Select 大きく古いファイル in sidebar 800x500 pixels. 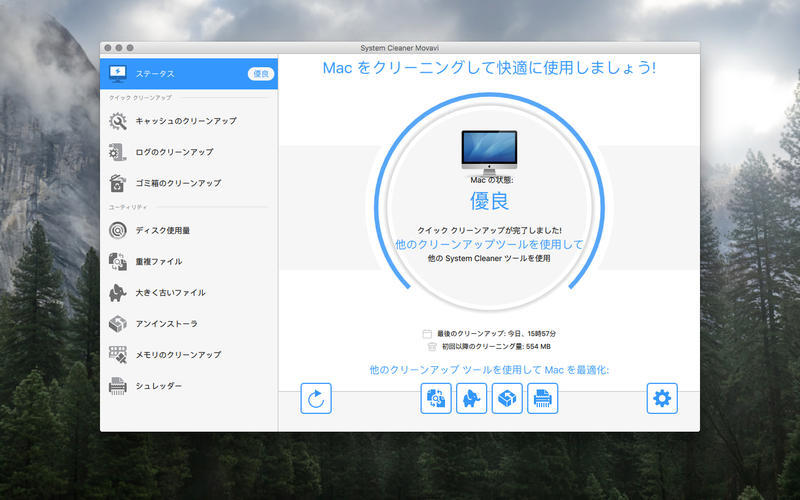coord(189,293)
